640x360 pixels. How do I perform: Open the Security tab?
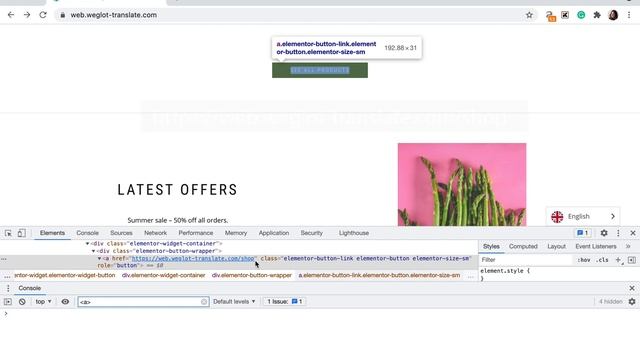coord(311,233)
